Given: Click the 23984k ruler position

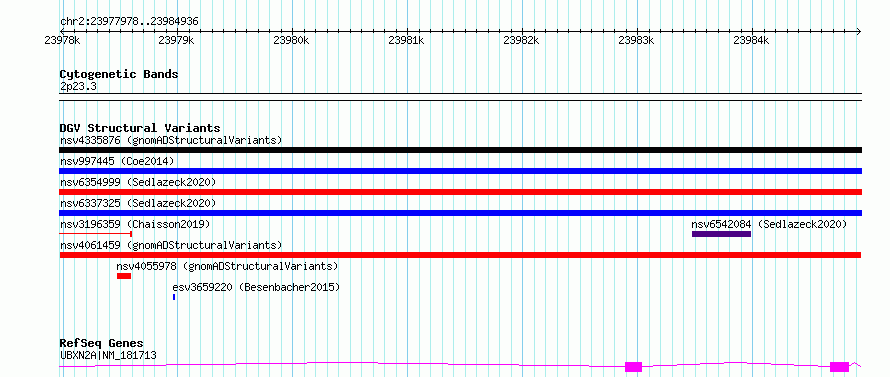Looking at the screenshot, I should [752, 40].
